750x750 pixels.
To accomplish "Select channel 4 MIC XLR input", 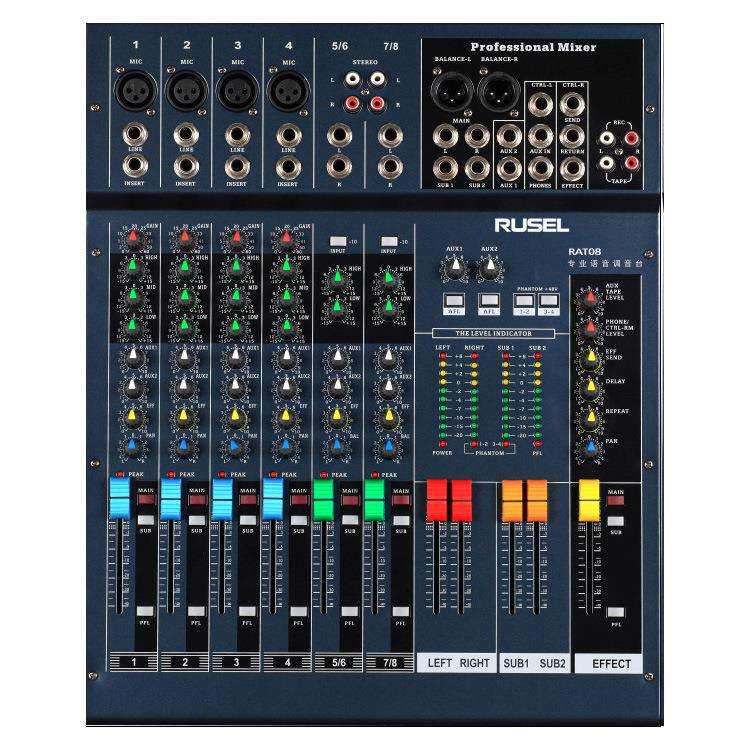I will 288,90.
